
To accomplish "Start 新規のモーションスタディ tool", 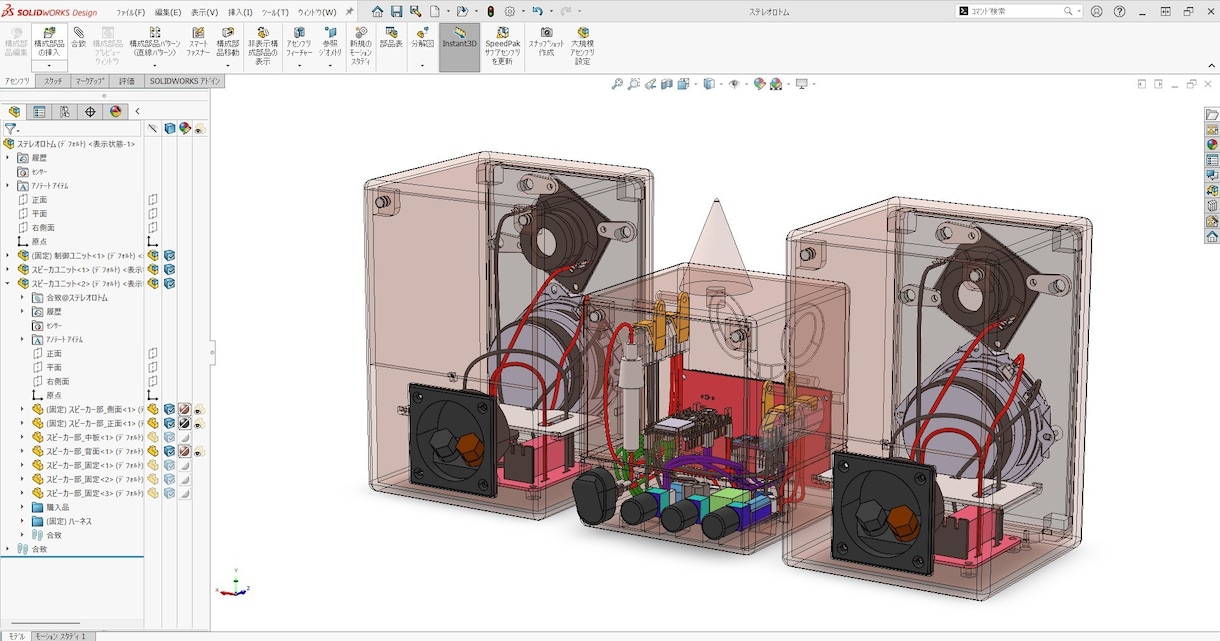I will (361, 46).
